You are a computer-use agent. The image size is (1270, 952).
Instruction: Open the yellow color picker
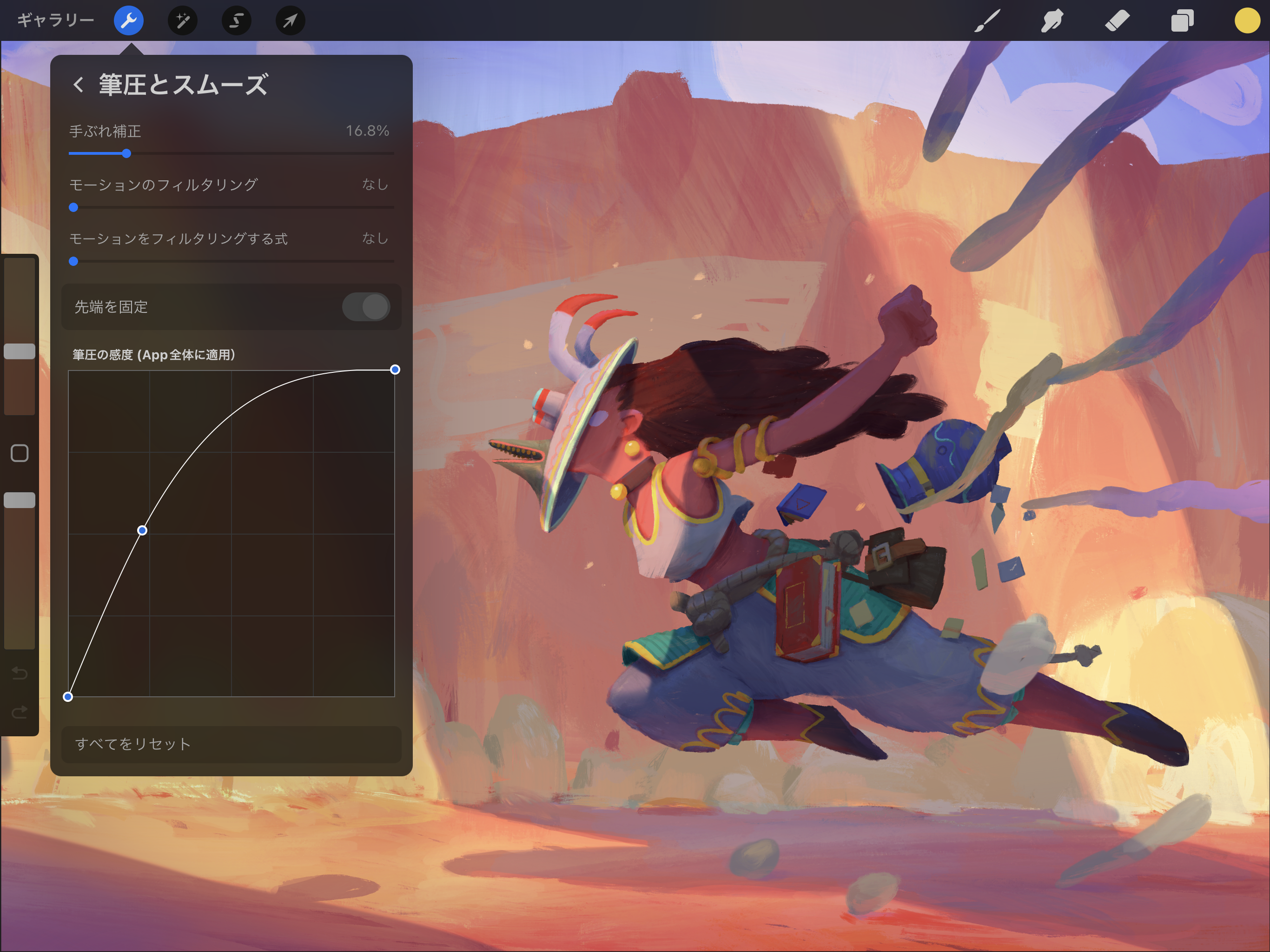[x=1246, y=20]
